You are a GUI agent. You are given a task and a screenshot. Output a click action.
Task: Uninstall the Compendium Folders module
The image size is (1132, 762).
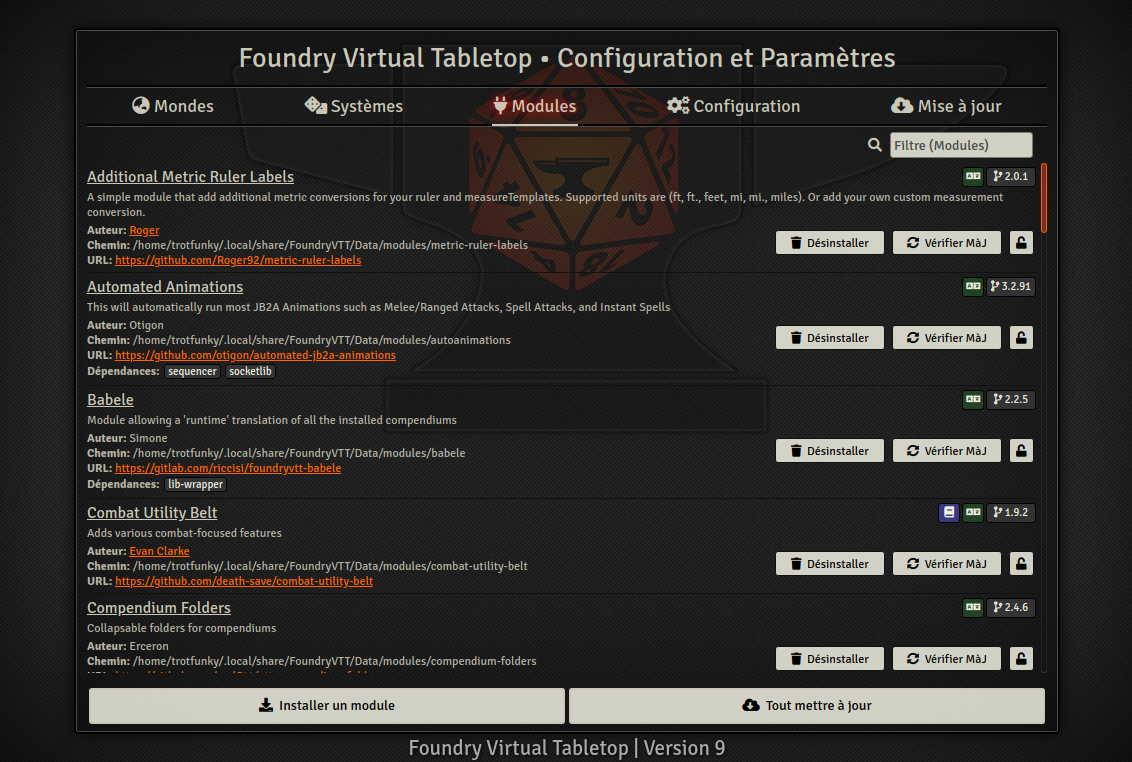tap(830, 659)
